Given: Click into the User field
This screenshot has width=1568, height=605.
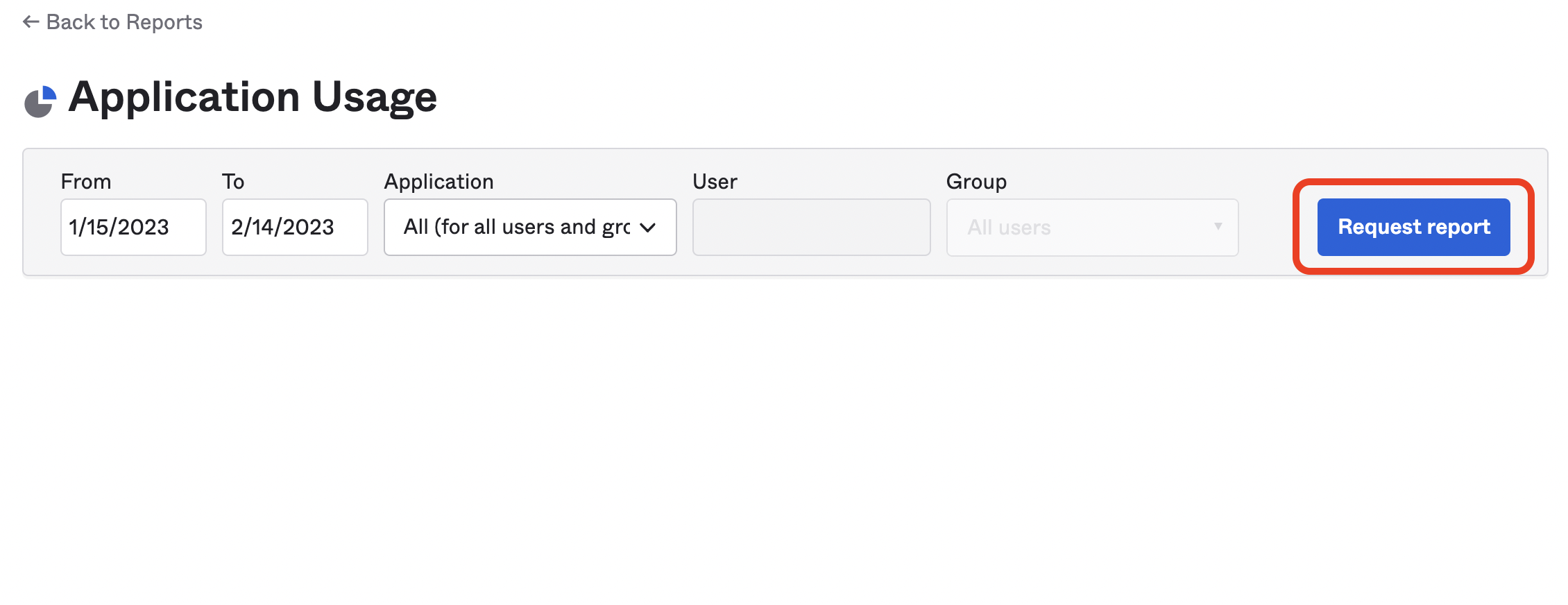Looking at the screenshot, I should 811,227.
